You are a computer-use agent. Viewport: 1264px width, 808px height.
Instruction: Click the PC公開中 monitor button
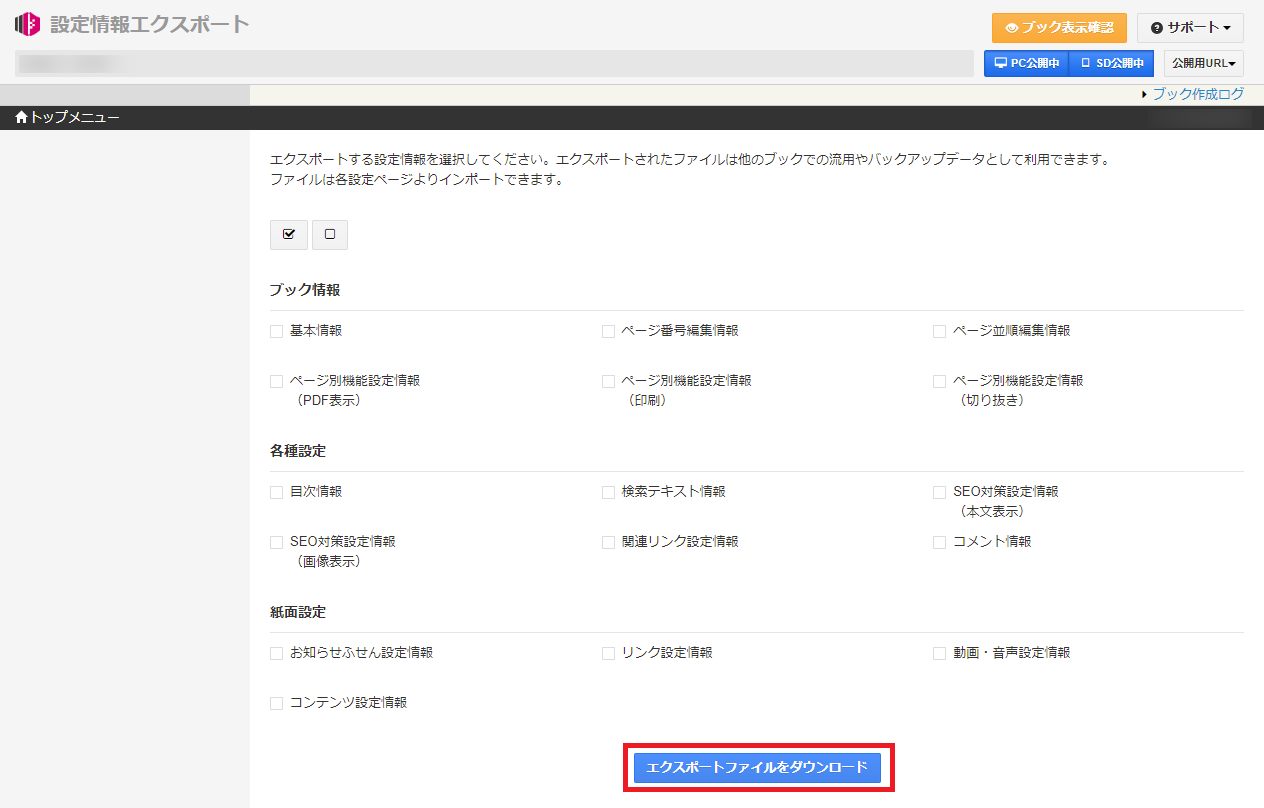point(1026,63)
